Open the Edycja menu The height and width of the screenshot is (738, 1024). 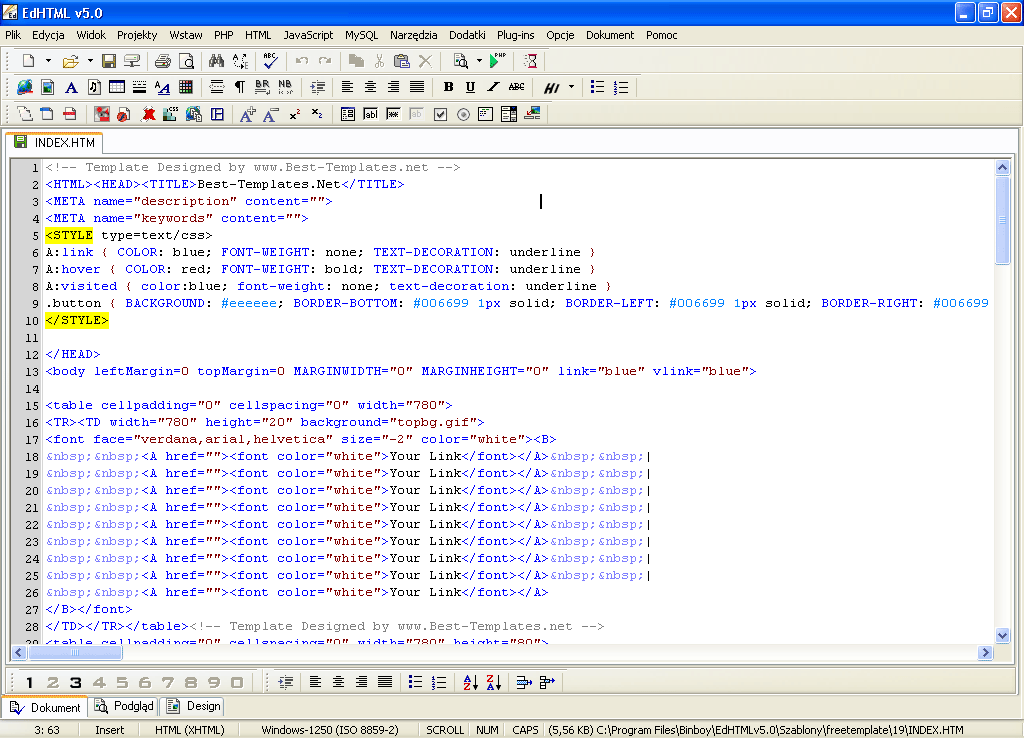[x=48, y=35]
